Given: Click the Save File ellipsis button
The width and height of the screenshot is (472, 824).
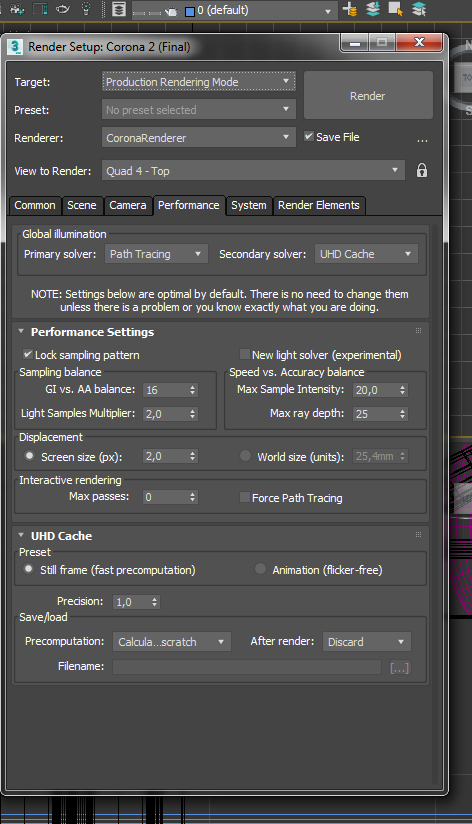Looking at the screenshot, I should click(x=422, y=140).
